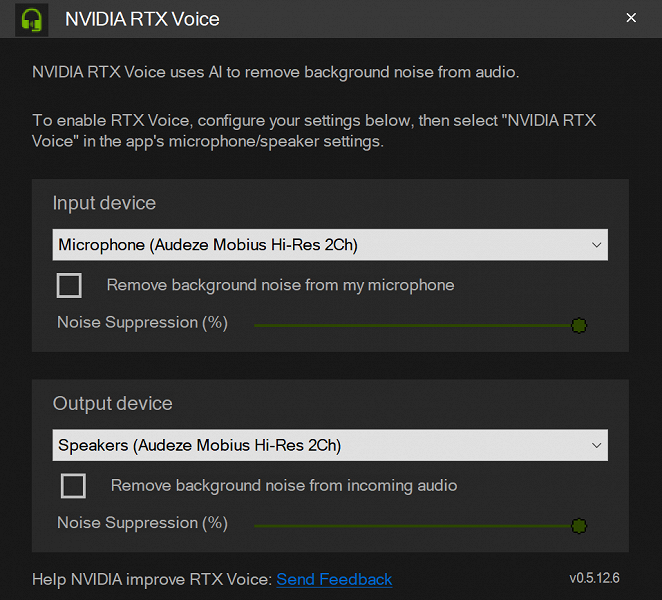This screenshot has height=600, width=662.
Task: Click the chevron arrow on the input device combo box
Action: pyautogui.click(x=596, y=245)
